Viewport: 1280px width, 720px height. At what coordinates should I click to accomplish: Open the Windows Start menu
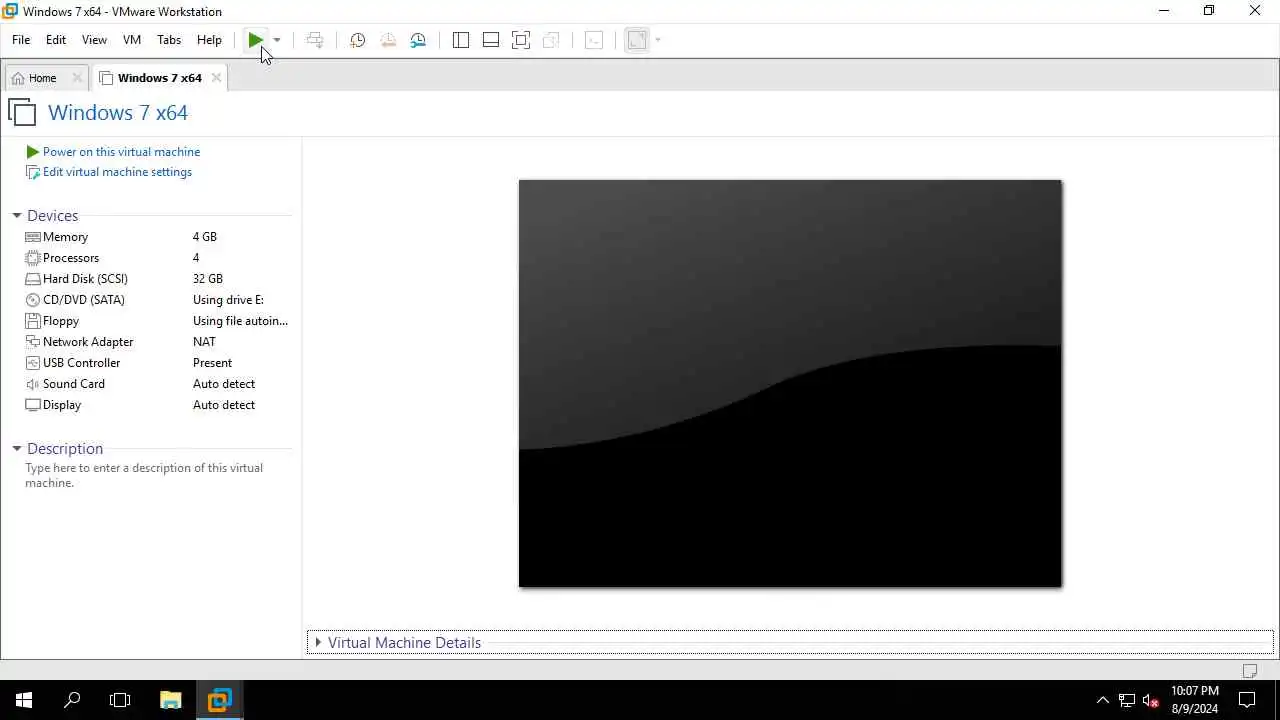(24, 700)
